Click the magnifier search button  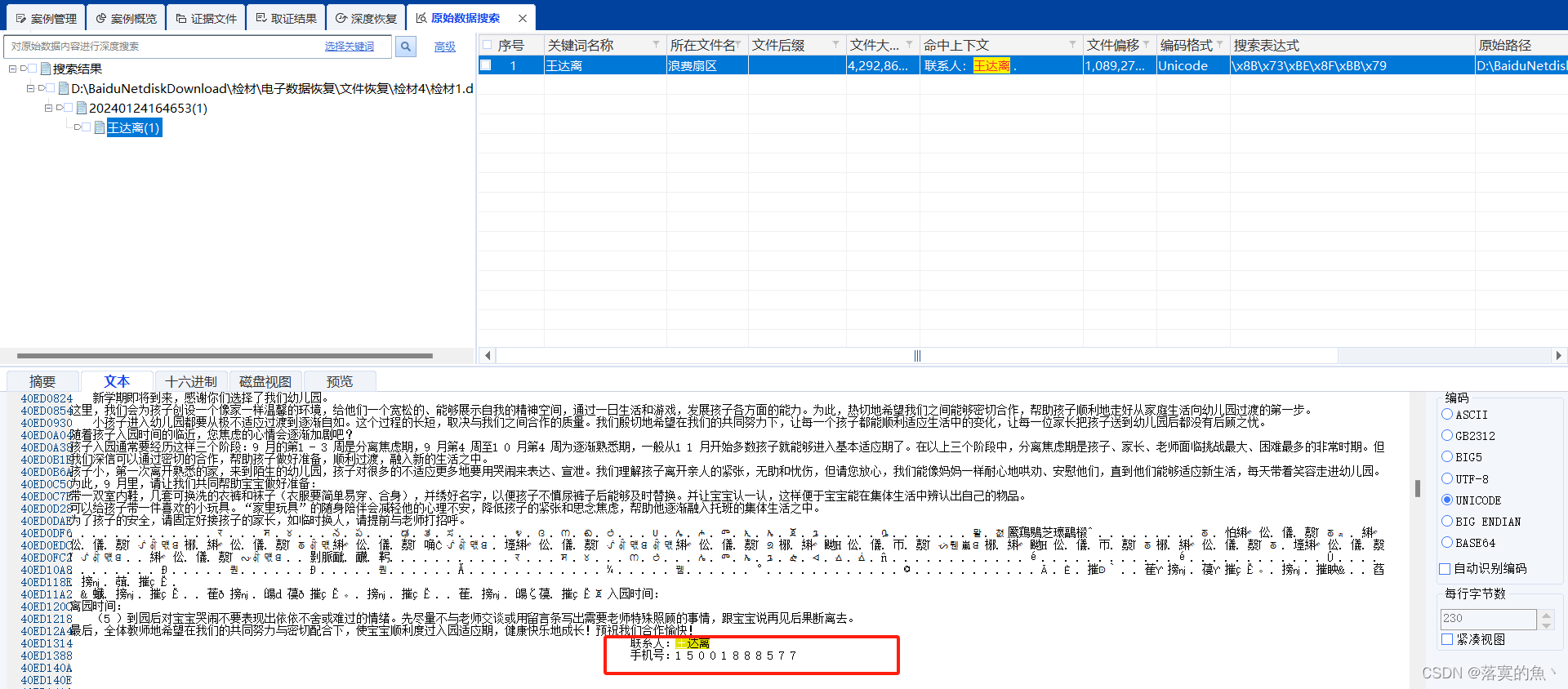[405, 47]
